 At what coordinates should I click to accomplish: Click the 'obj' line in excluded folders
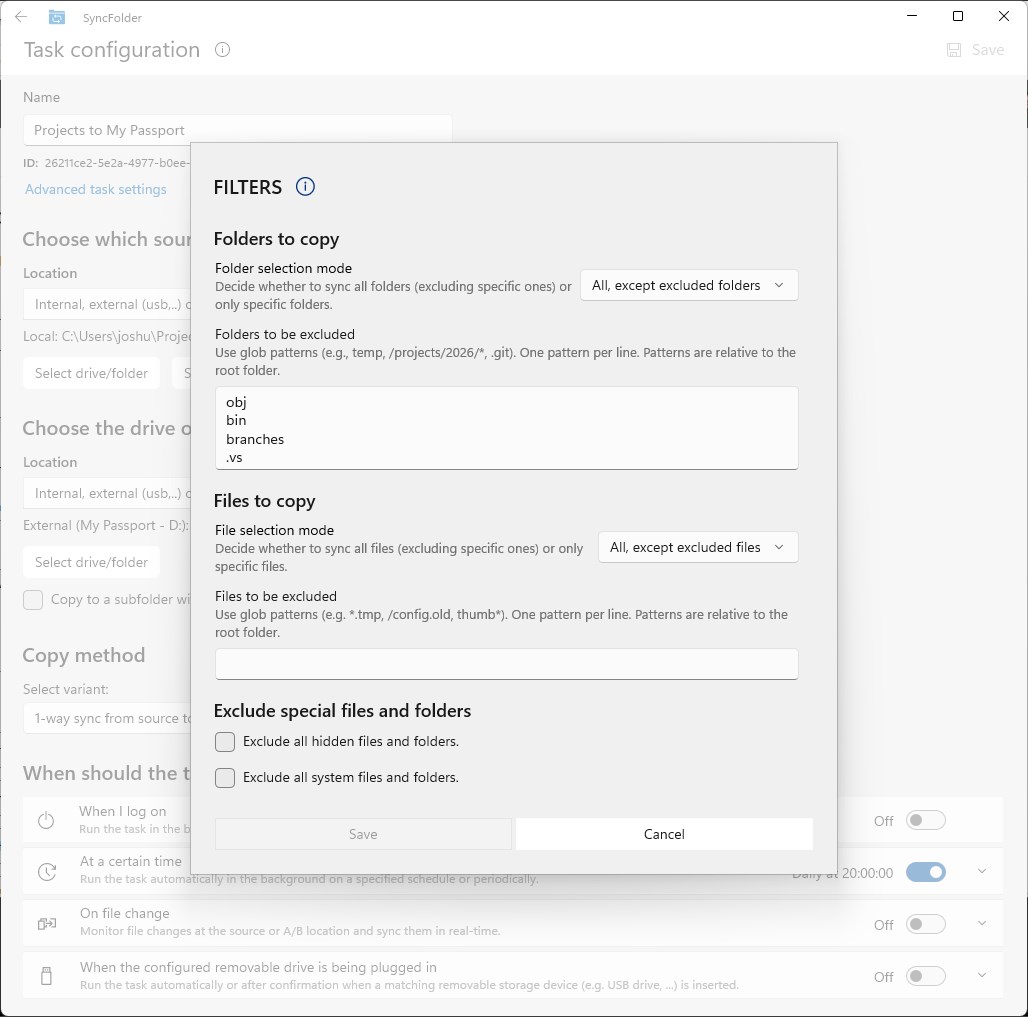(x=236, y=402)
